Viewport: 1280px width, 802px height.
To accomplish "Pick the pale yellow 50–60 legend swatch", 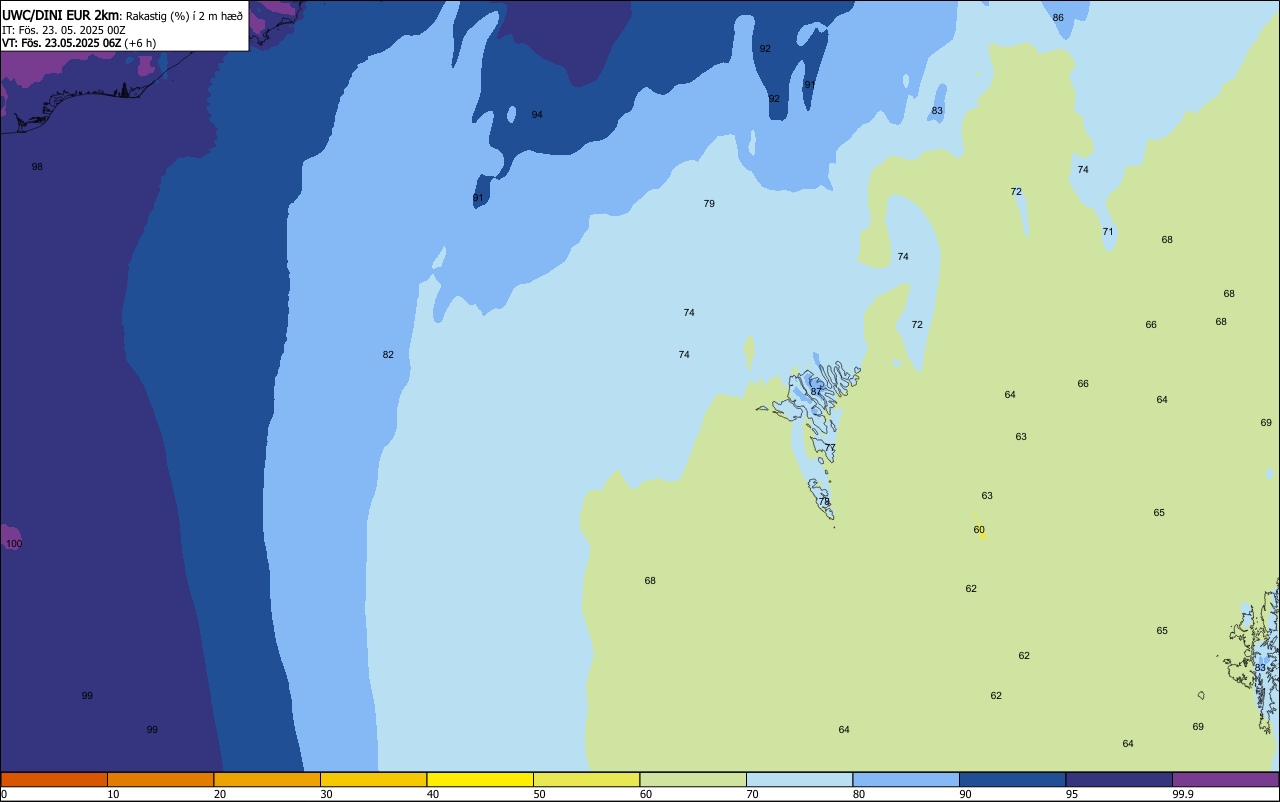I will coord(586,779).
